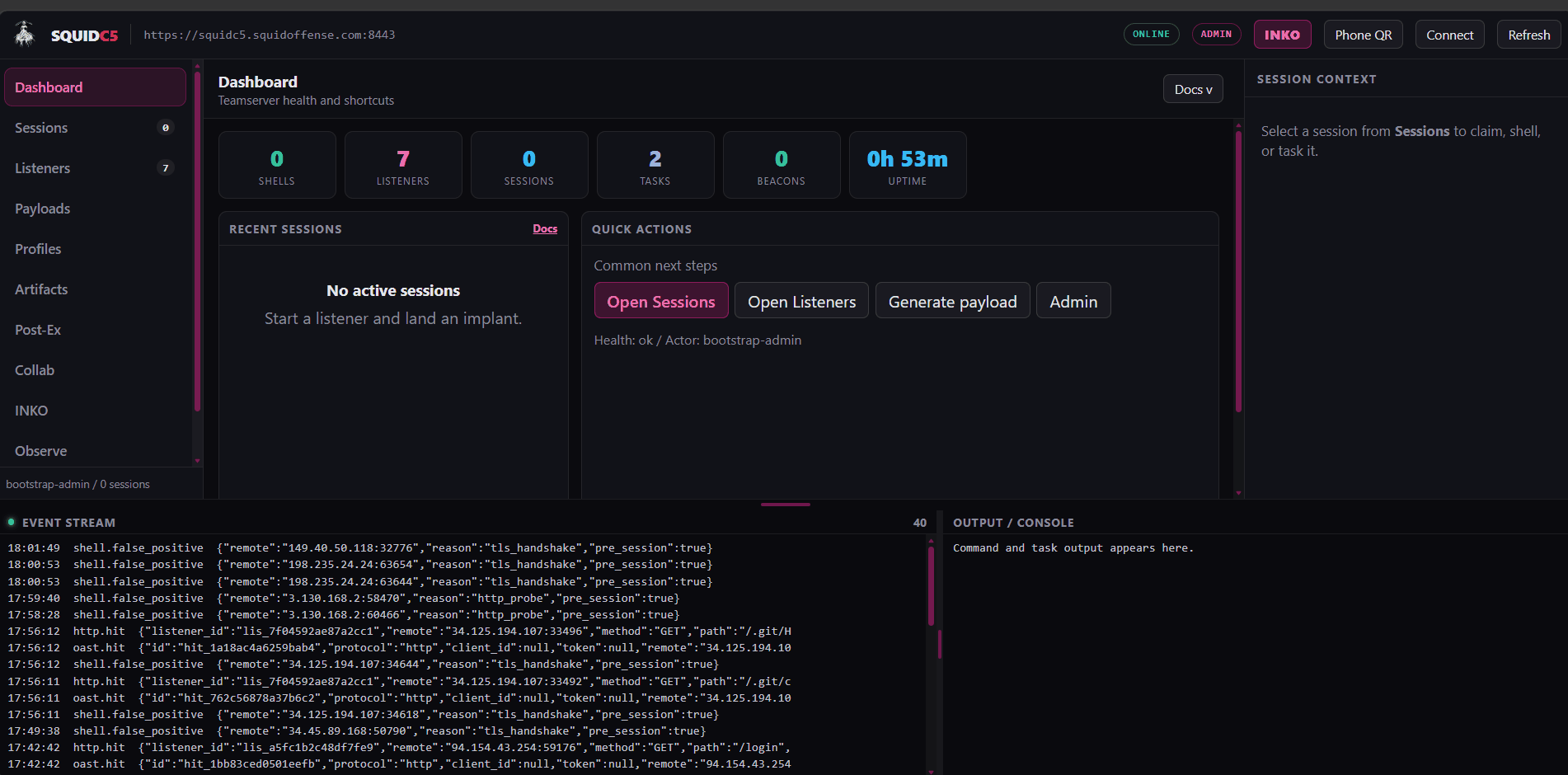Expand the Docs v dropdown

click(1193, 89)
